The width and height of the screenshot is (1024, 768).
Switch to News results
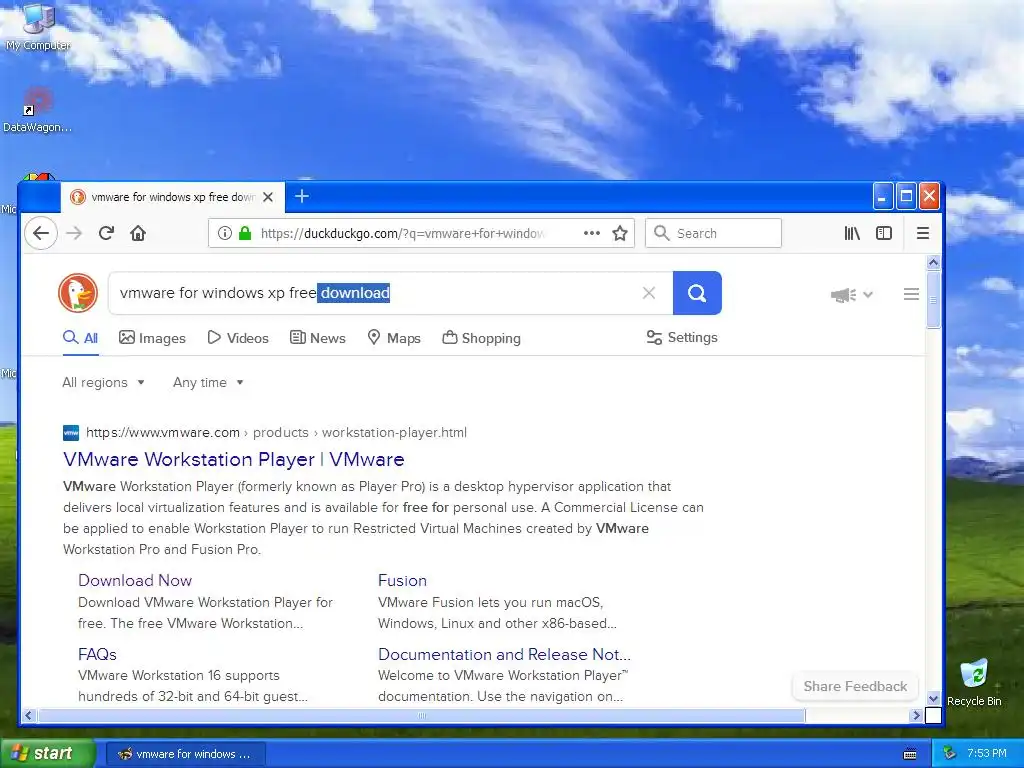pos(317,338)
